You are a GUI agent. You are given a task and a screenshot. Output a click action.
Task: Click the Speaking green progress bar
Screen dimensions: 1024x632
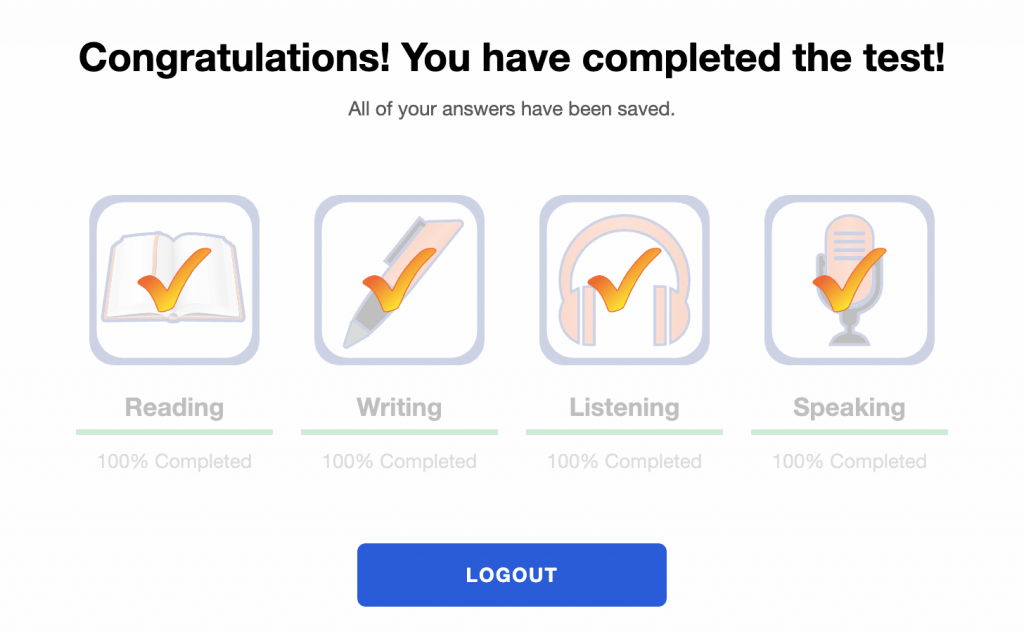[849, 432]
